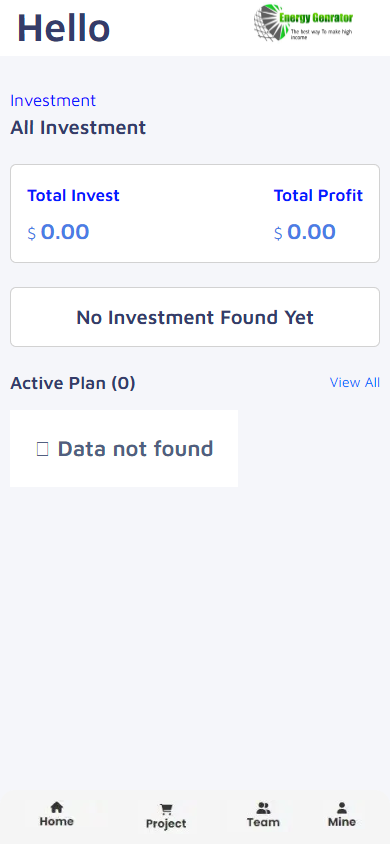Click the Investment breadcrumb link
This screenshot has height=844, width=390.
tap(53, 100)
